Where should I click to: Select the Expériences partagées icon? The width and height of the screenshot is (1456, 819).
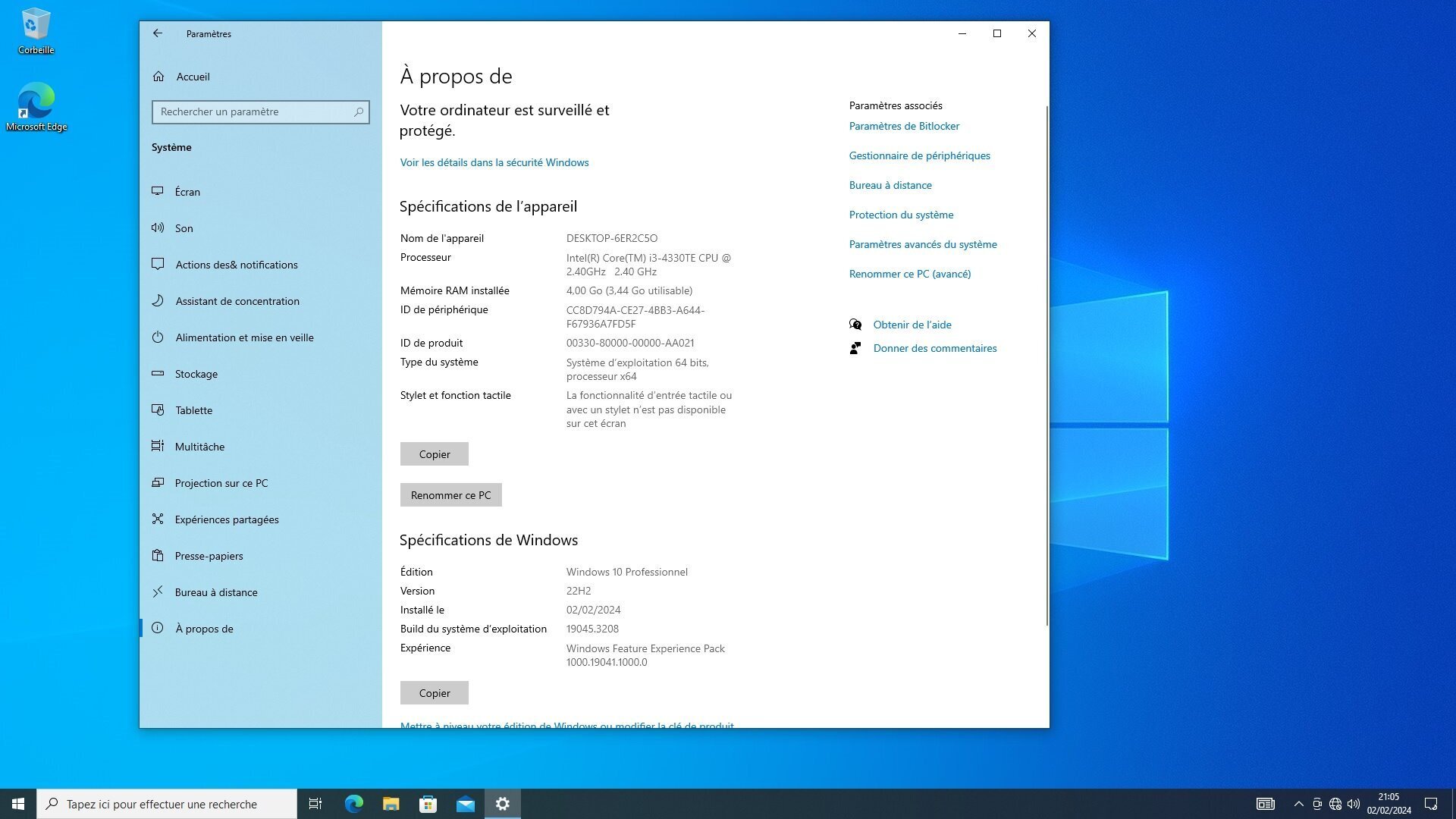(x=158, y=519)
